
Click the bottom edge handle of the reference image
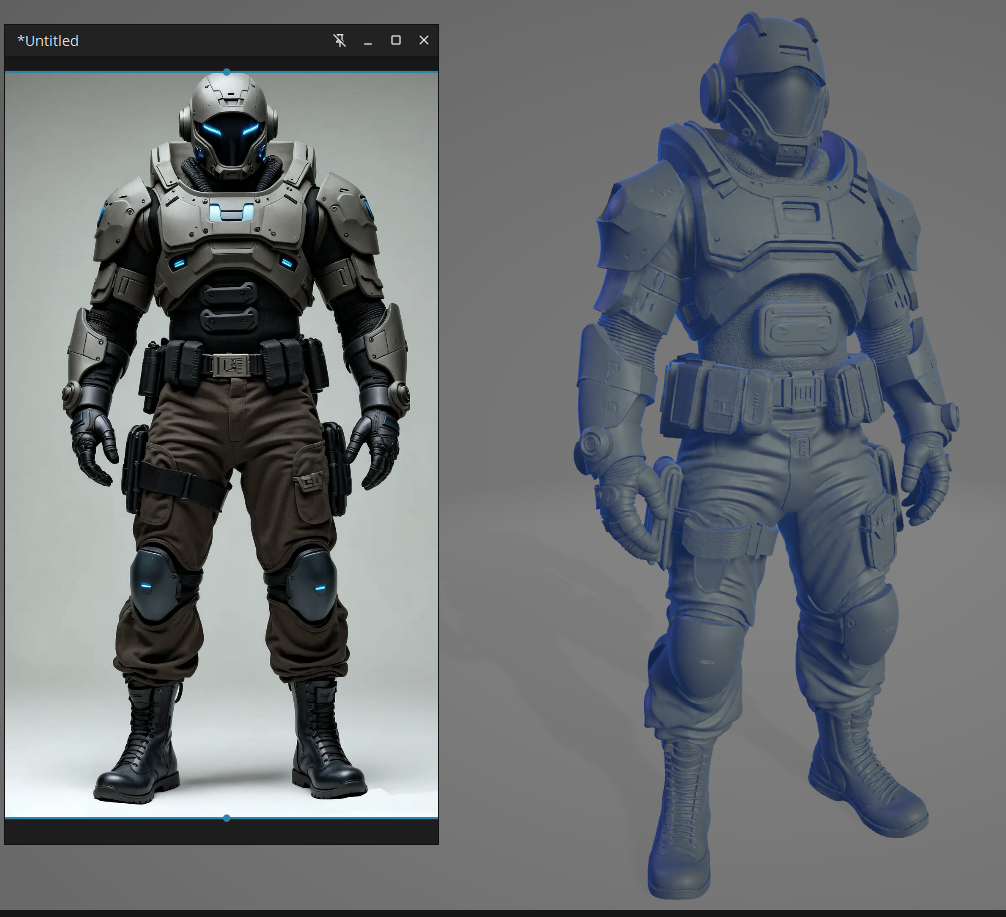pos(226,818)
